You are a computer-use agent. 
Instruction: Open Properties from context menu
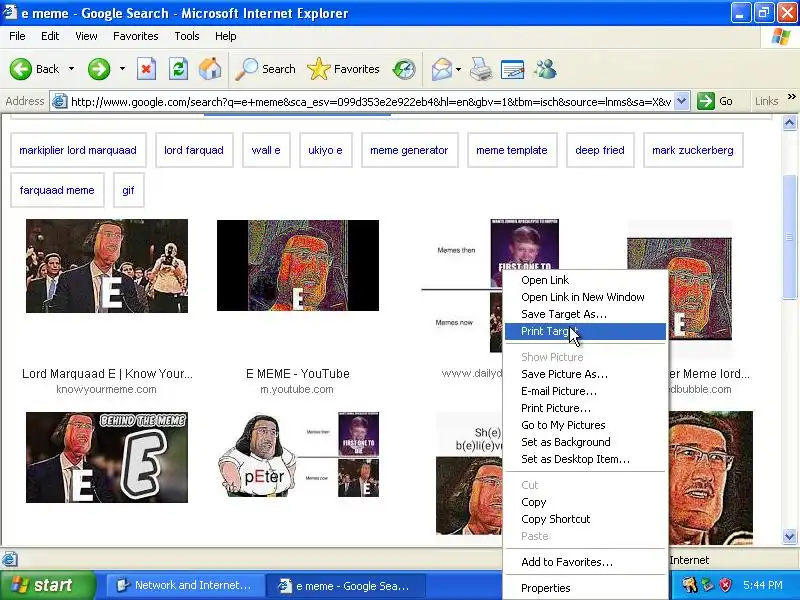(585, 588)
